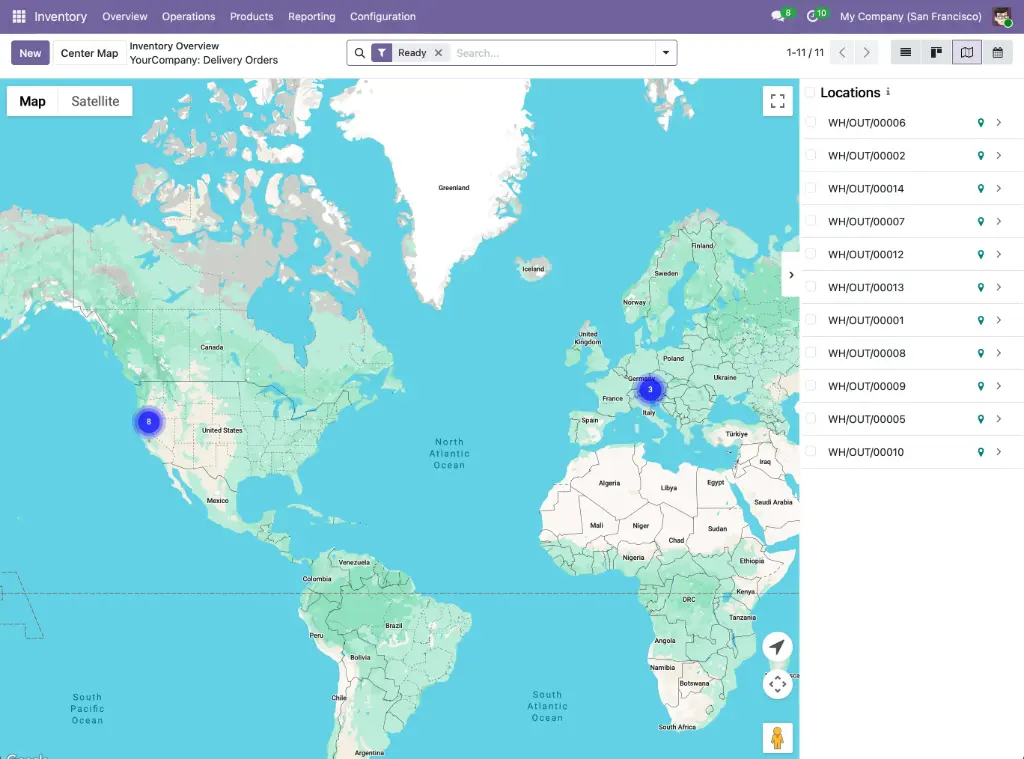Check the WH/OUT/00007 checkbox
The height and width of the screenshot is (759, 1024).
[x=810, y=221]
